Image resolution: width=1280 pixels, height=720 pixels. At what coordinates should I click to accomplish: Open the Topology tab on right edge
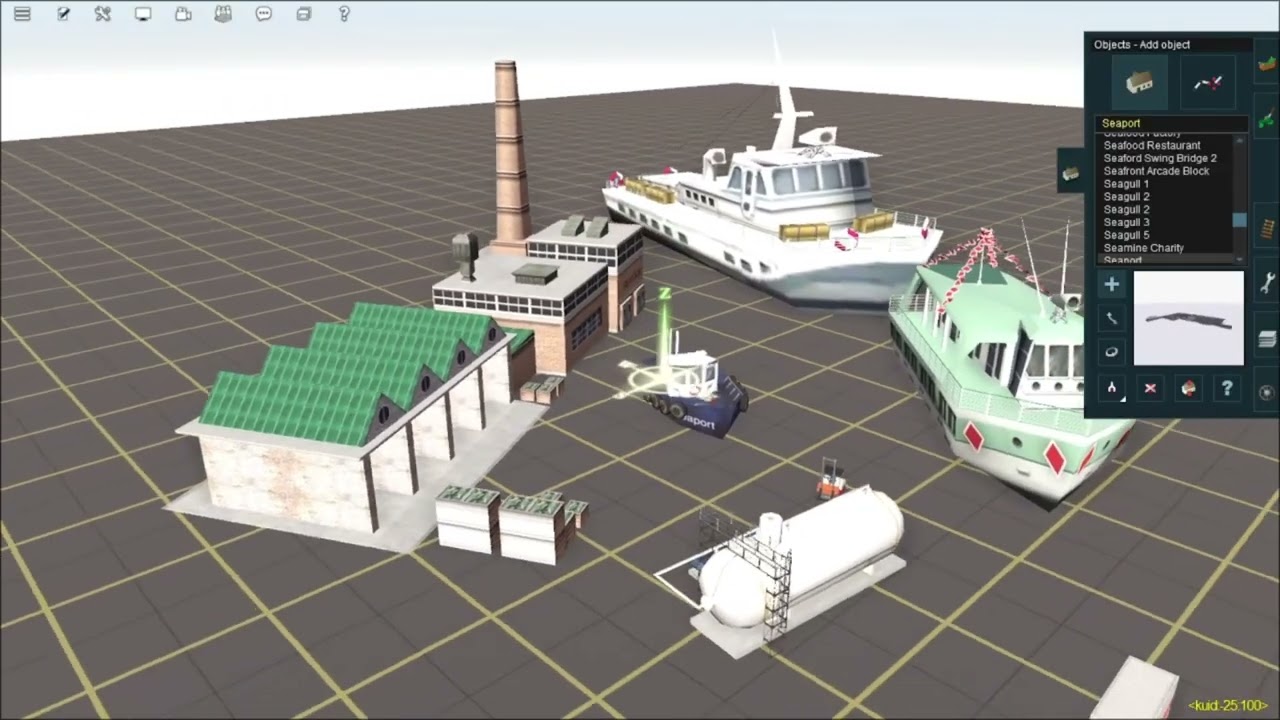tap(1267, 60)
